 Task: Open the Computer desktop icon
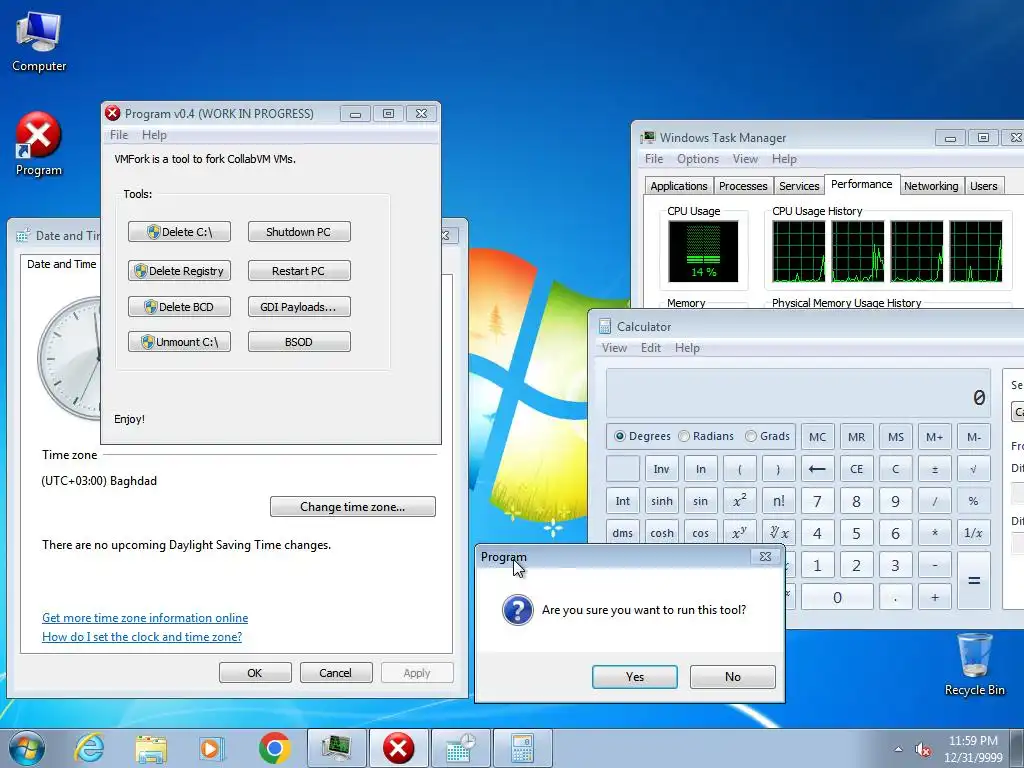(x=39, y=42)
